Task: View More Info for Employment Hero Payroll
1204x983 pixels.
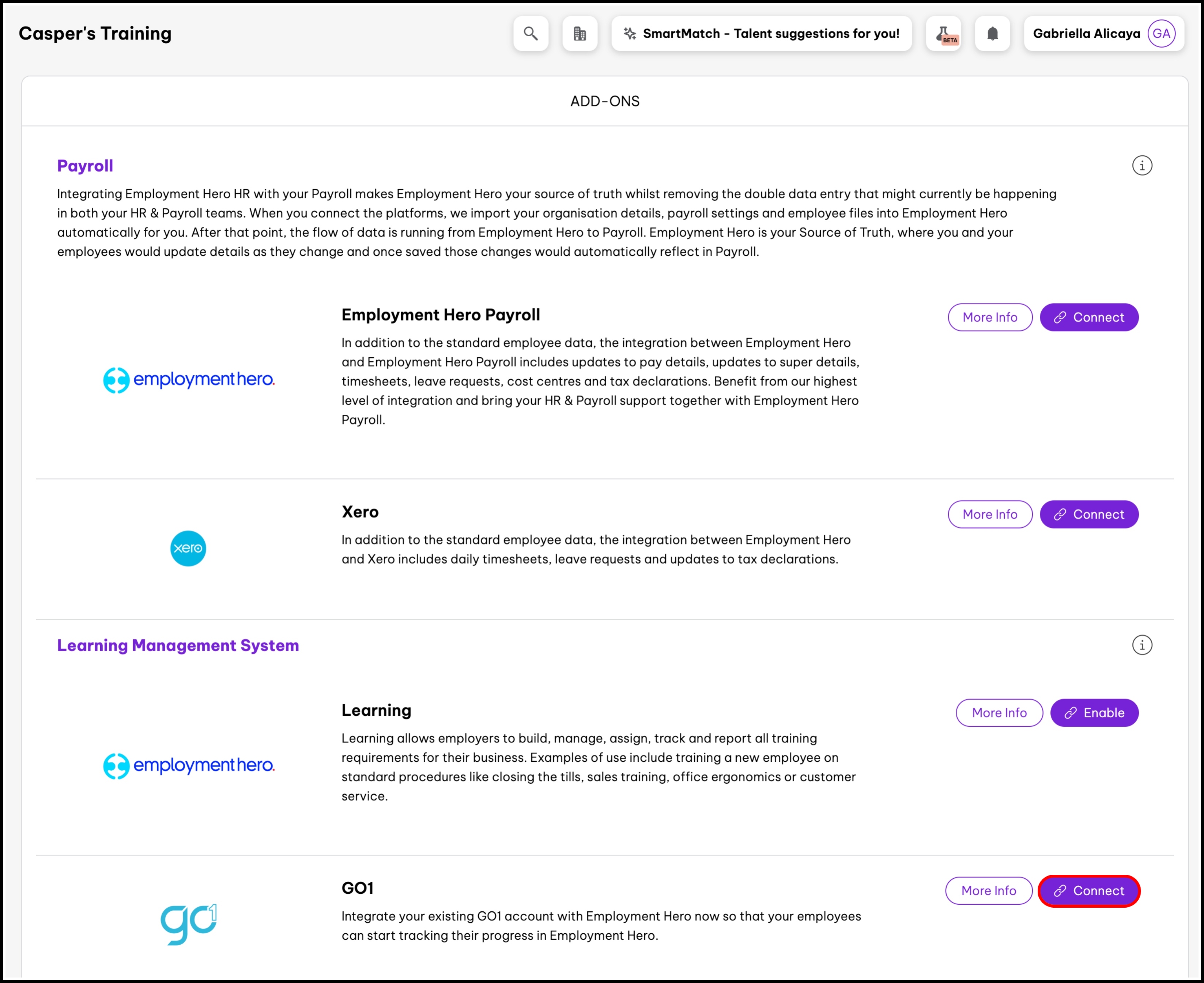Action: (989, 317)
